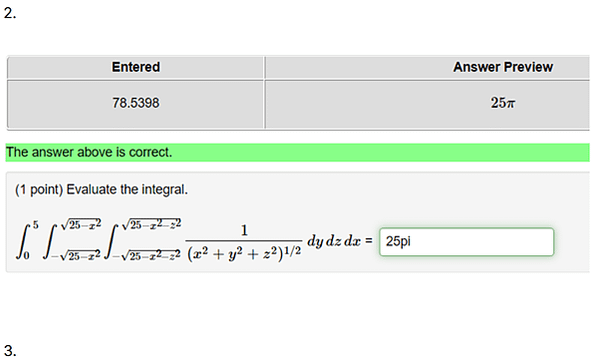The height and width of the screenshot is (360, 598).
Task: Select the Entered column header
Action: [x=136, y=67]
